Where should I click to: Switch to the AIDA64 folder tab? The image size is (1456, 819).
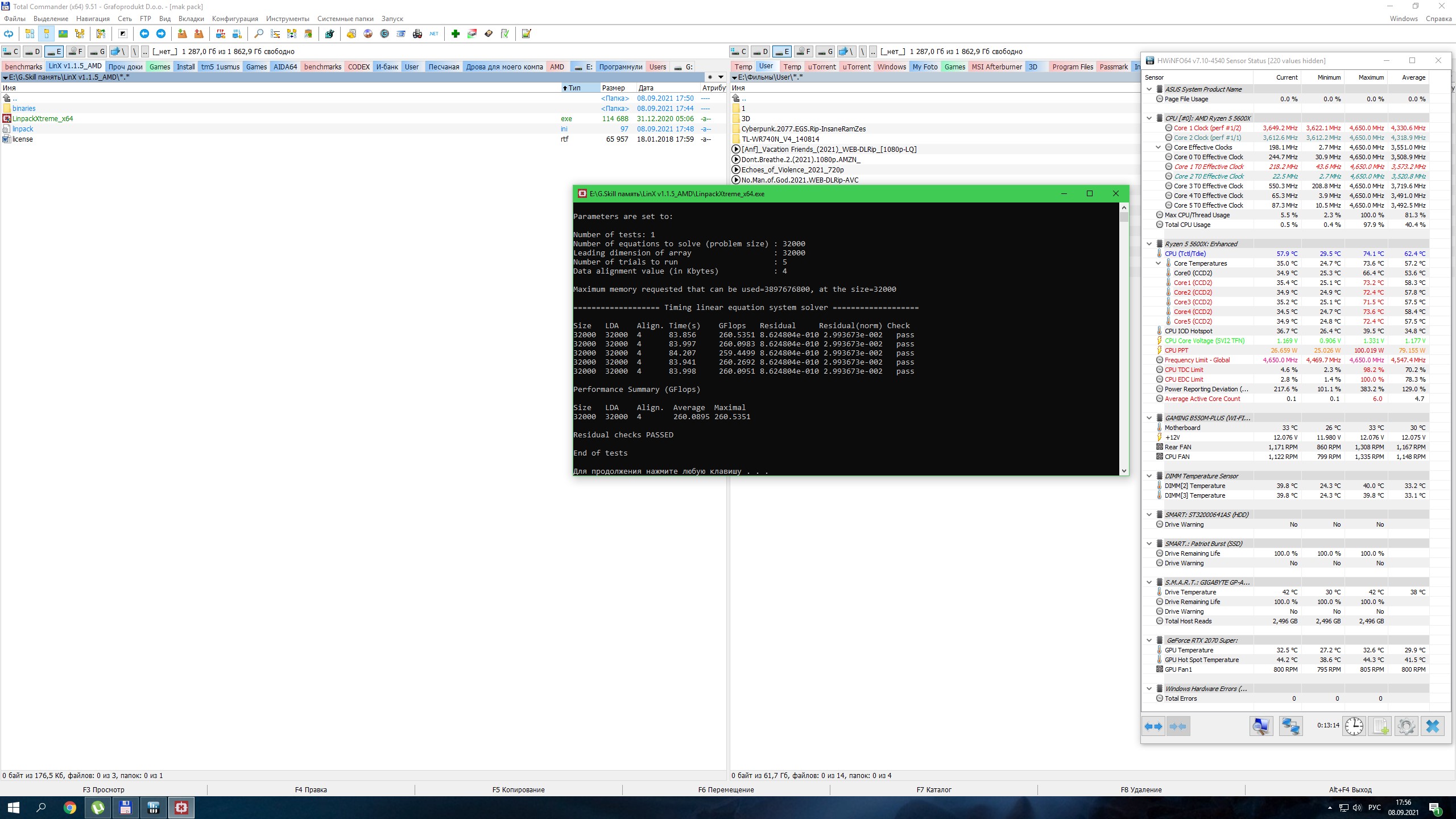[x=285, y=67]
